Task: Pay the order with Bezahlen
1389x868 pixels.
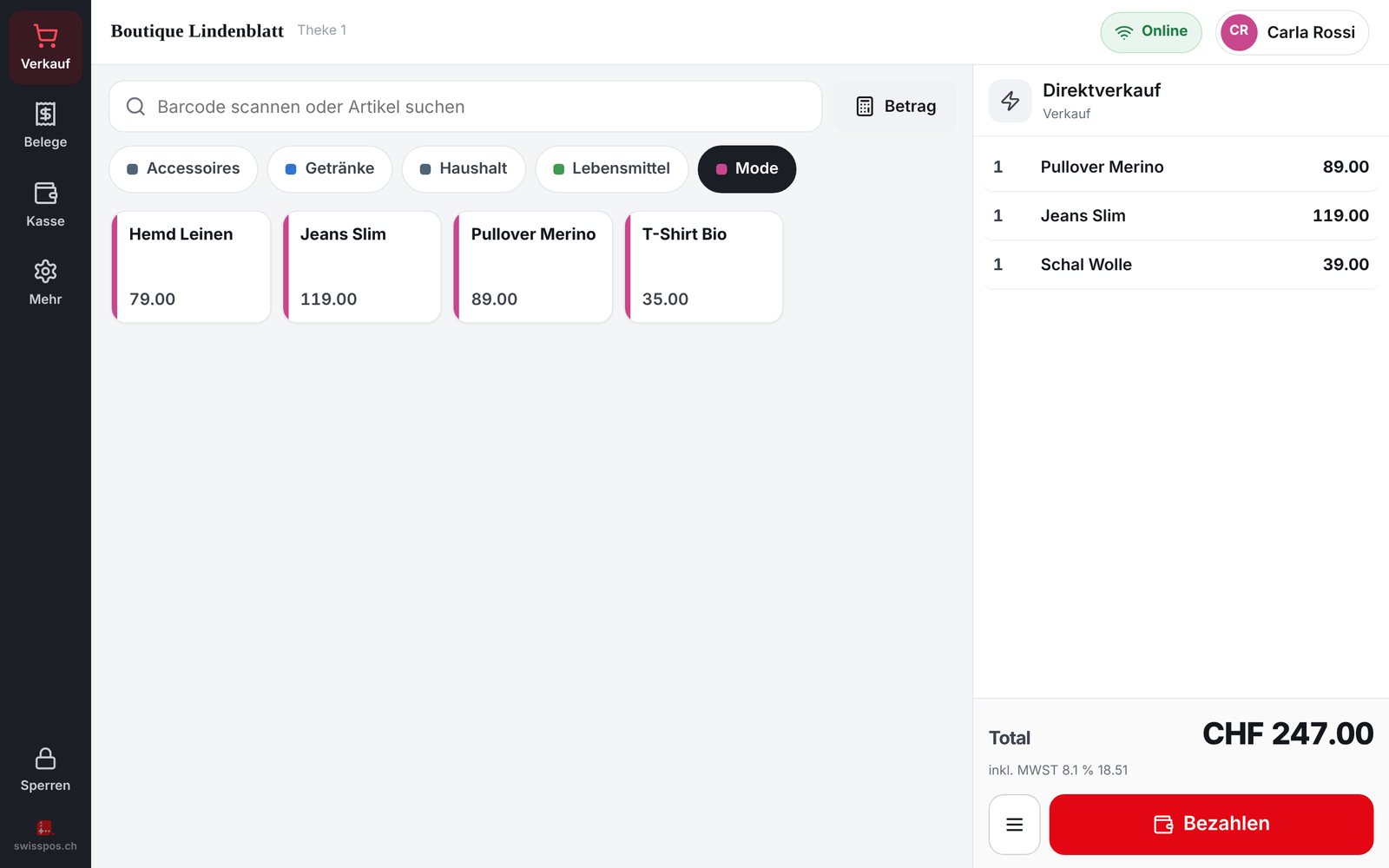Action: pyautogui.click(x=1211, y=825)
